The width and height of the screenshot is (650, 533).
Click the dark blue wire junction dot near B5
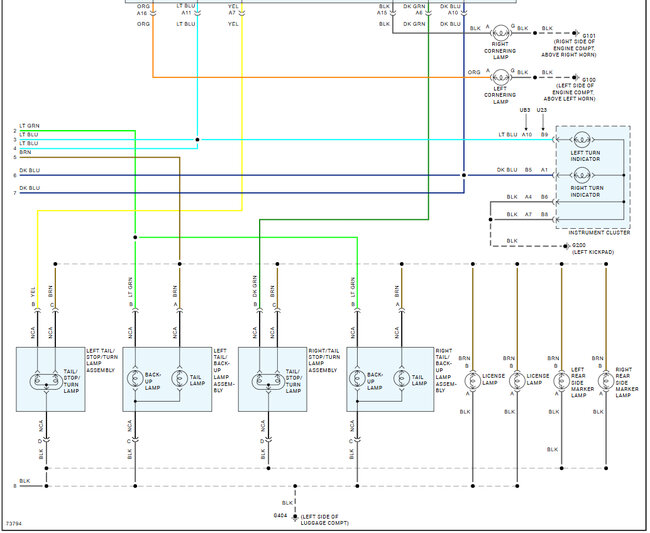coord(464,175)
